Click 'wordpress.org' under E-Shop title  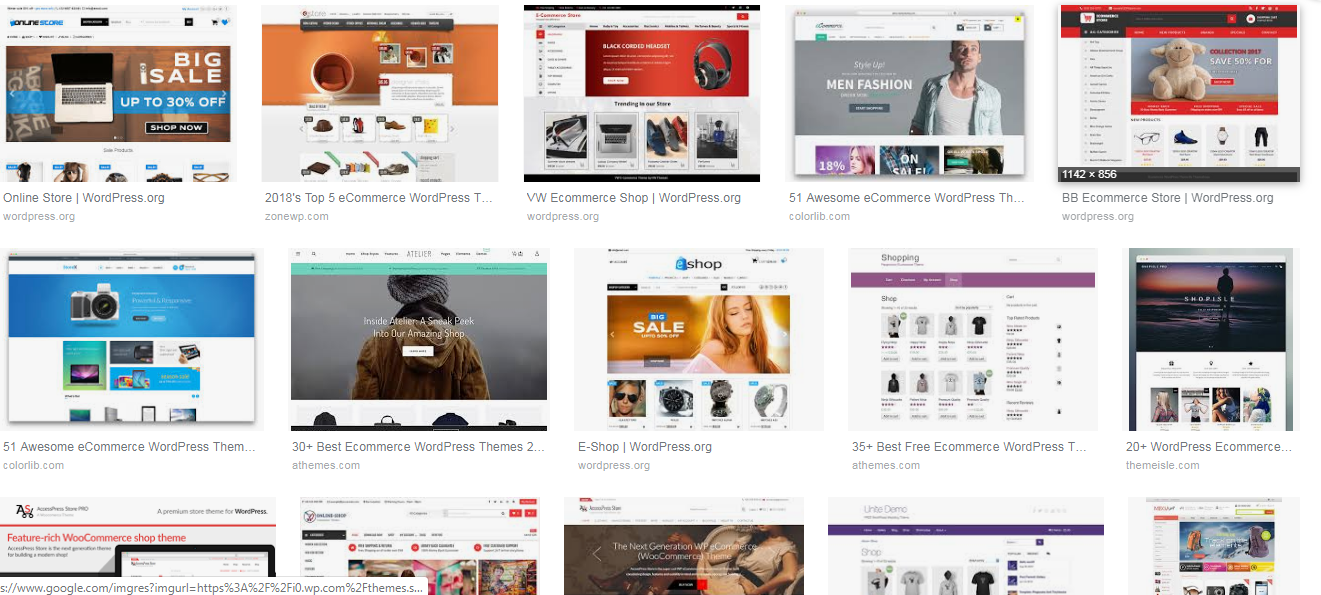coord(614,465)
